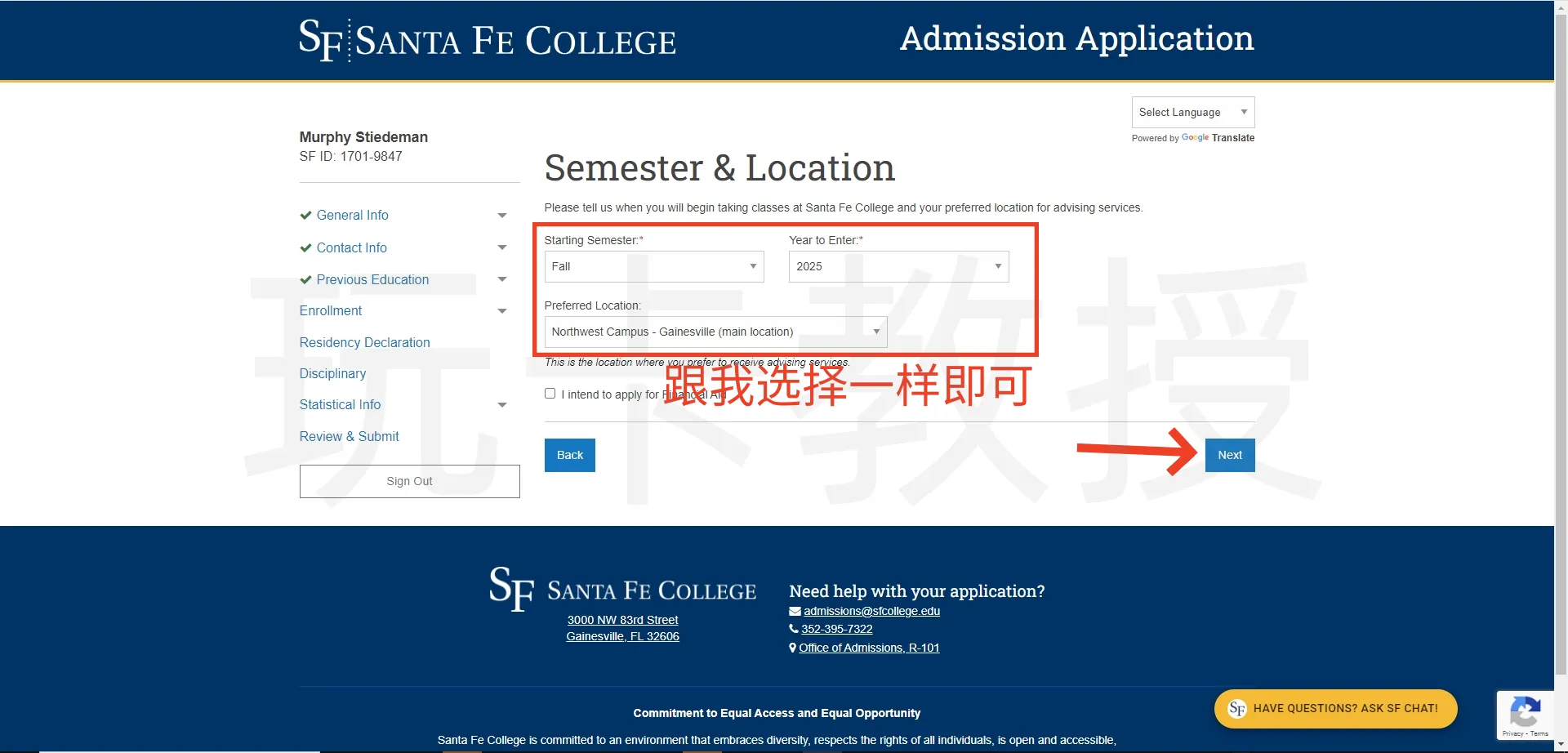Expand the Statistical Info section arrow

click(x=502, y=405)
